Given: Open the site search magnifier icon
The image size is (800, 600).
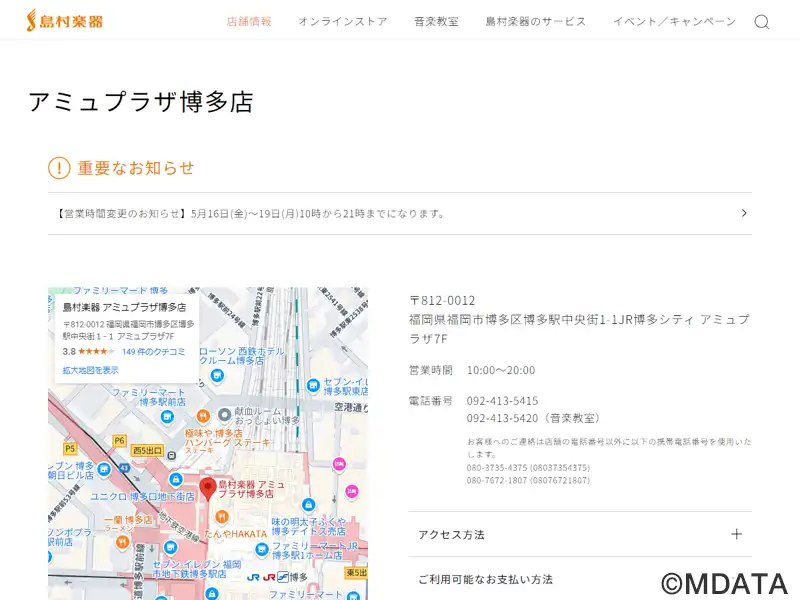Looking at the screenshot, I should click(x=762, y=21).
